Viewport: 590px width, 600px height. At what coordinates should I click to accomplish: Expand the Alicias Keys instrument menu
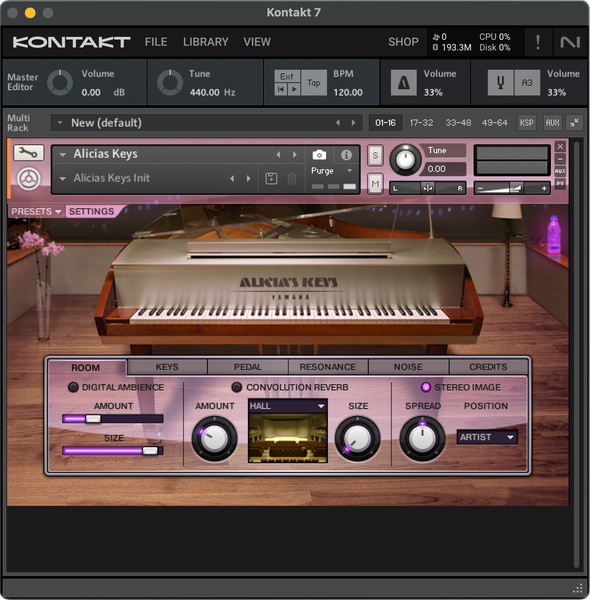(x=62, y=155)
